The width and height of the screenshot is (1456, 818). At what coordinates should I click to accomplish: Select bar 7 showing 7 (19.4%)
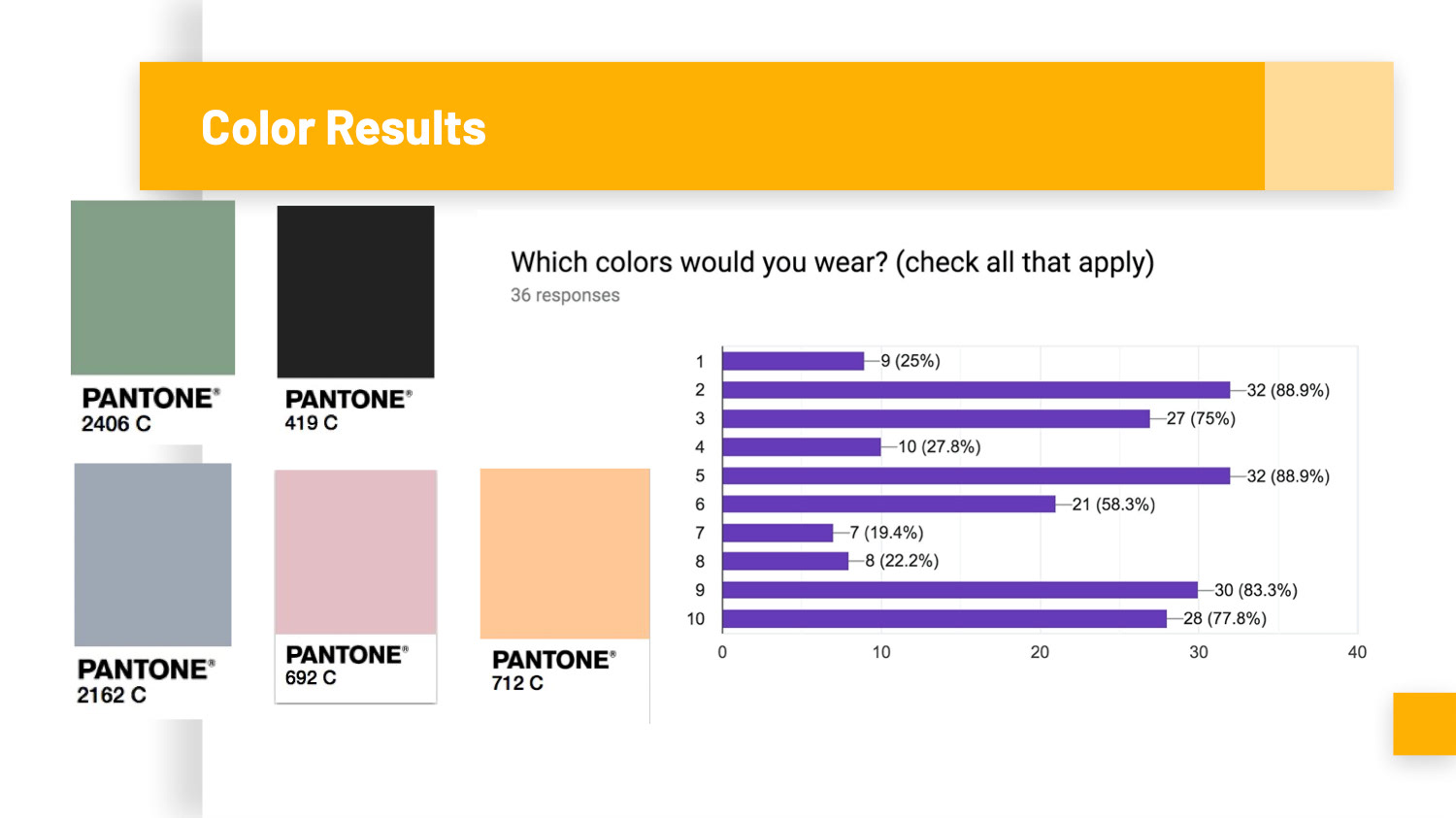pyautogui.click(x=778, y=533)
